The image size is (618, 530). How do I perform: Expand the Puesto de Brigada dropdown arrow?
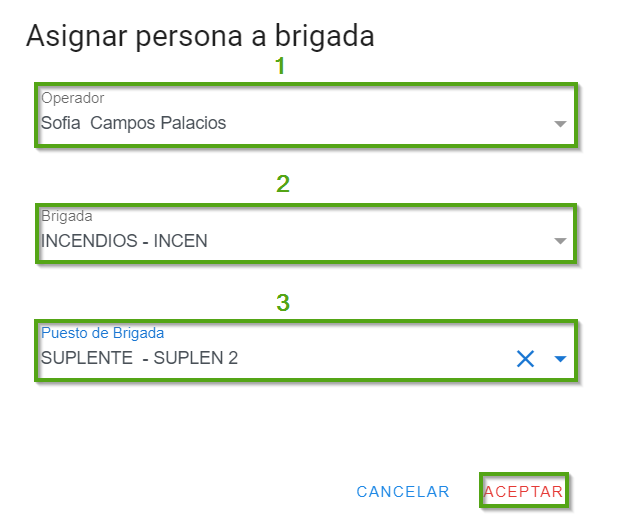tap(560, 359)
